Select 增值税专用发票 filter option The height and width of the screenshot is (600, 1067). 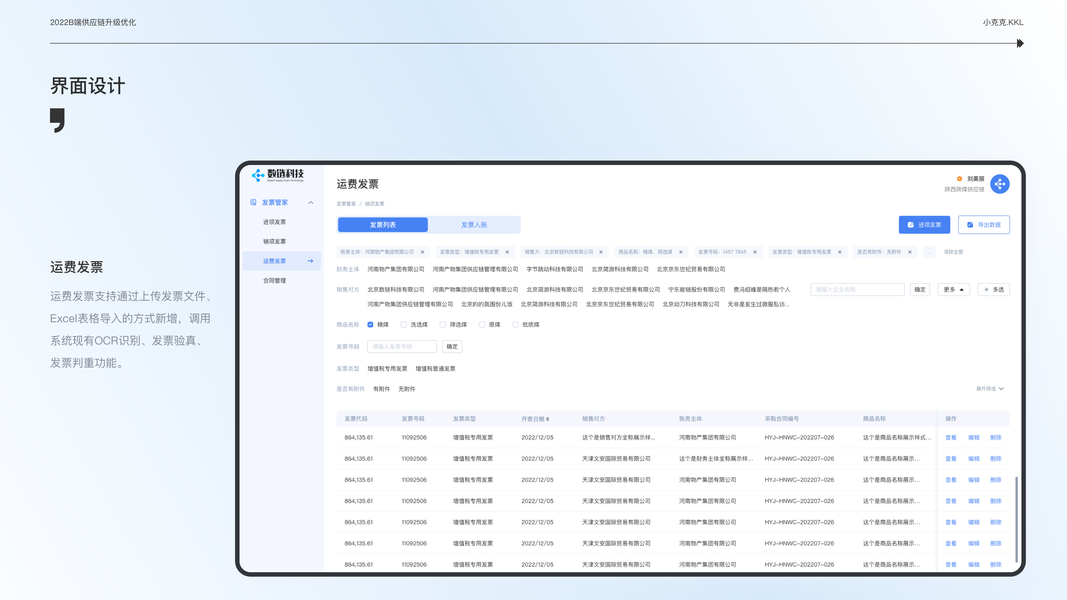387,369
